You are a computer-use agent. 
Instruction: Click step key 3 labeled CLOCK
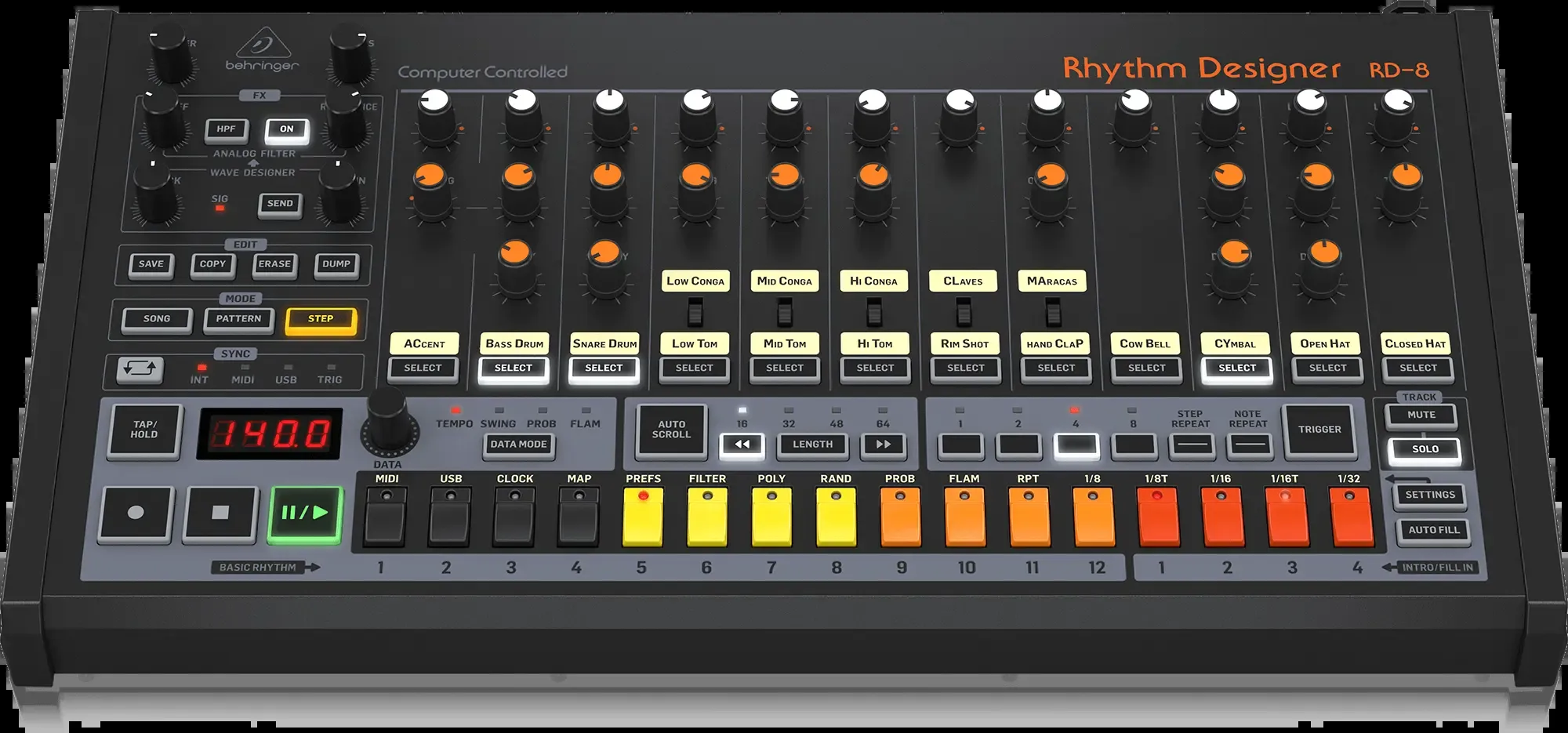514,517
